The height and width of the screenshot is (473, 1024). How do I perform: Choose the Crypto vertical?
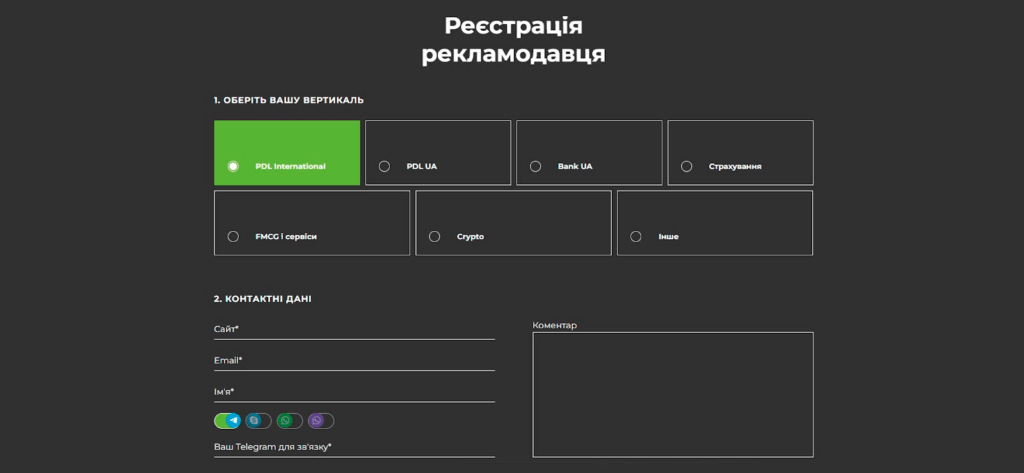pos(513,223)
